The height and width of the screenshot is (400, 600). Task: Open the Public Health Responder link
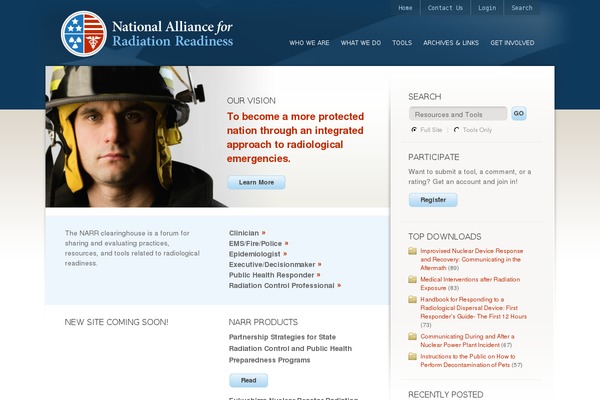pyautogui.click(x=271, y=275)
